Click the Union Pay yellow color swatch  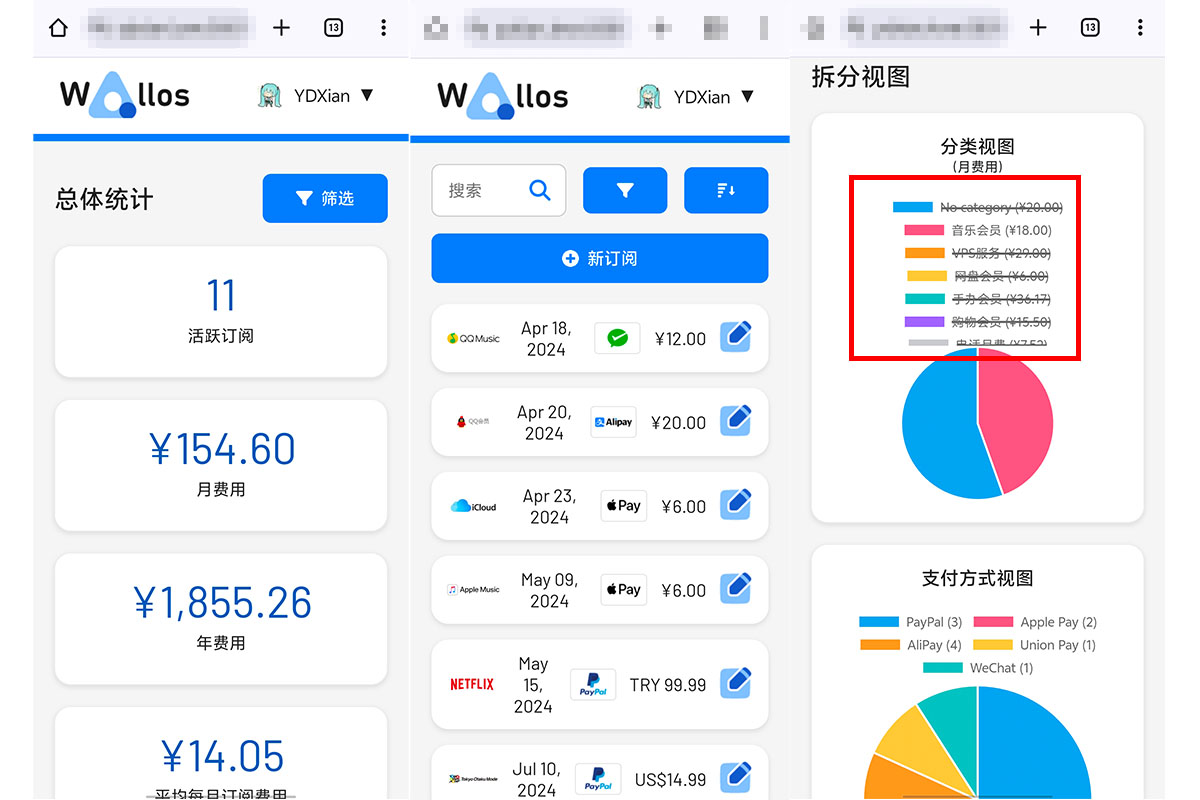click(x=993, y=645)
